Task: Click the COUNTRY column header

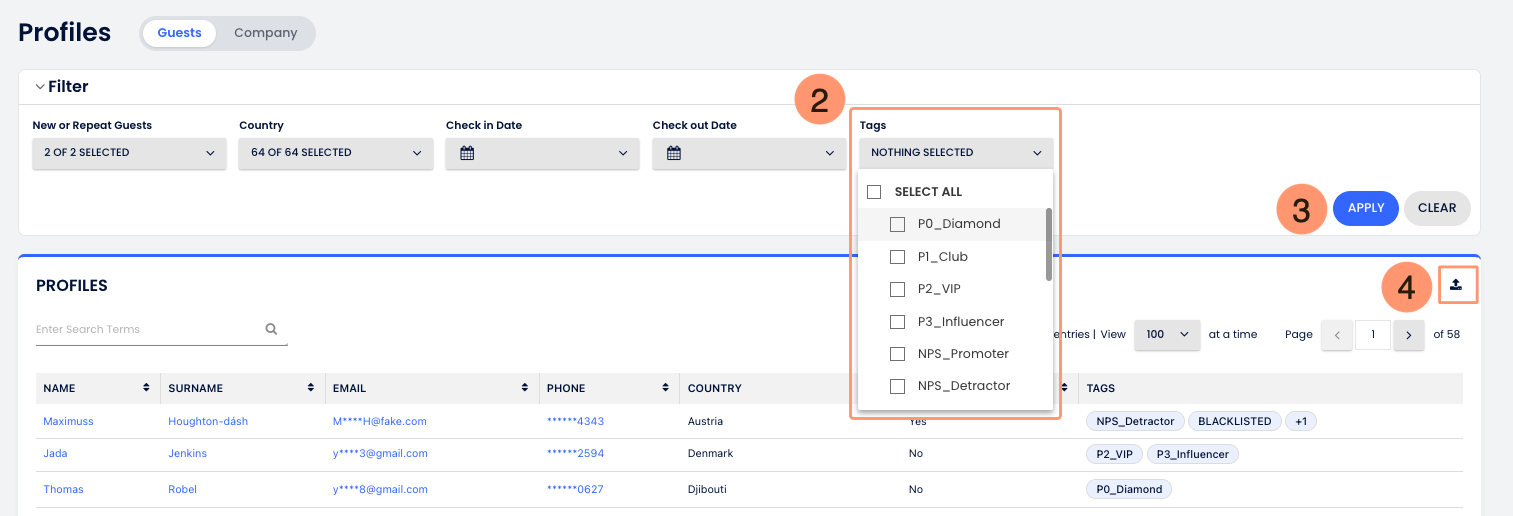Action: [715, 388]
